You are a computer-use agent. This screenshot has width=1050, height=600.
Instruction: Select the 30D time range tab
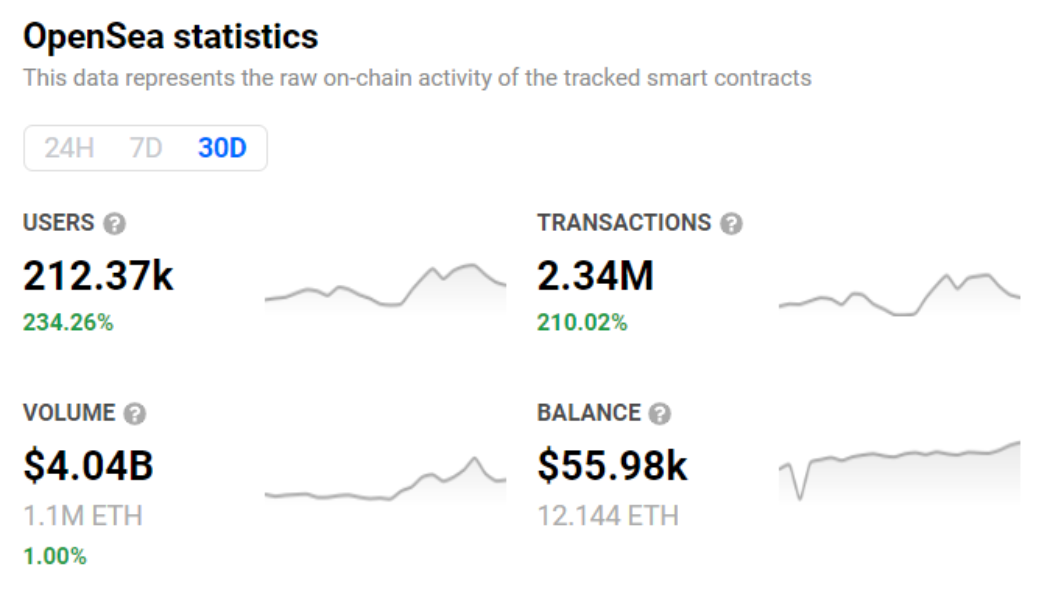[222, 148]
